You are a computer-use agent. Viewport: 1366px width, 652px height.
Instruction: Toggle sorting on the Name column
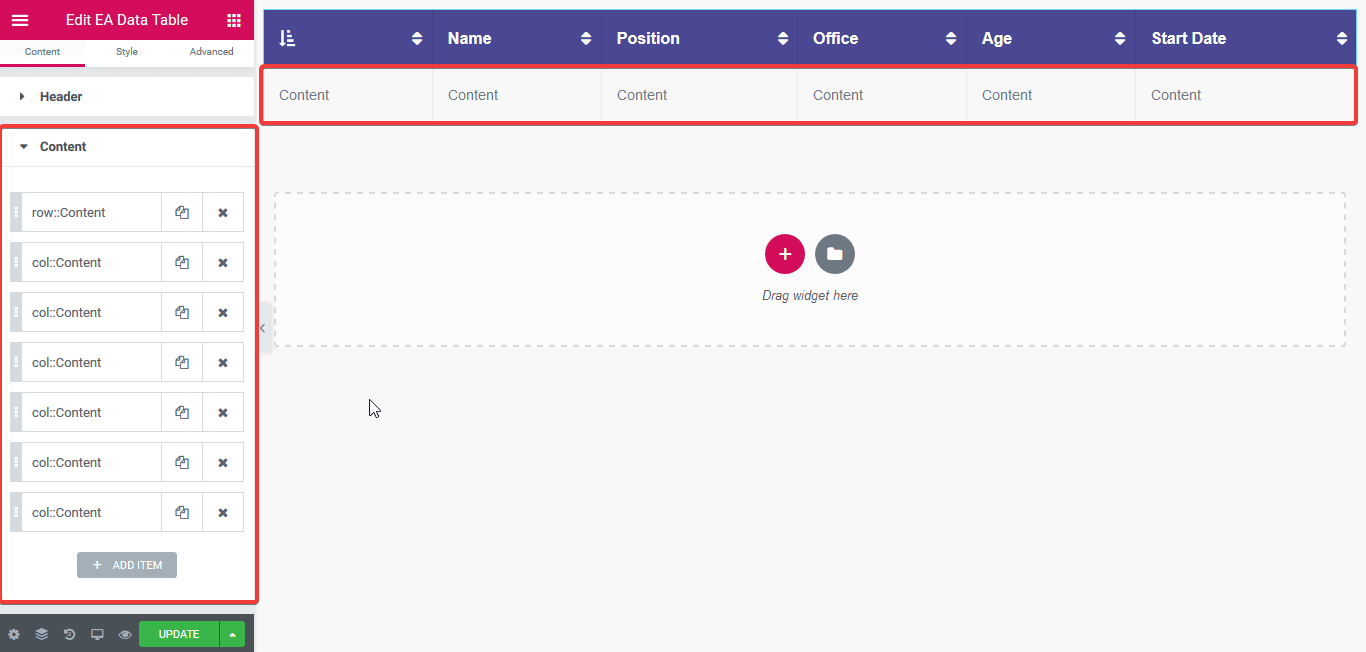tap(586, 39)
